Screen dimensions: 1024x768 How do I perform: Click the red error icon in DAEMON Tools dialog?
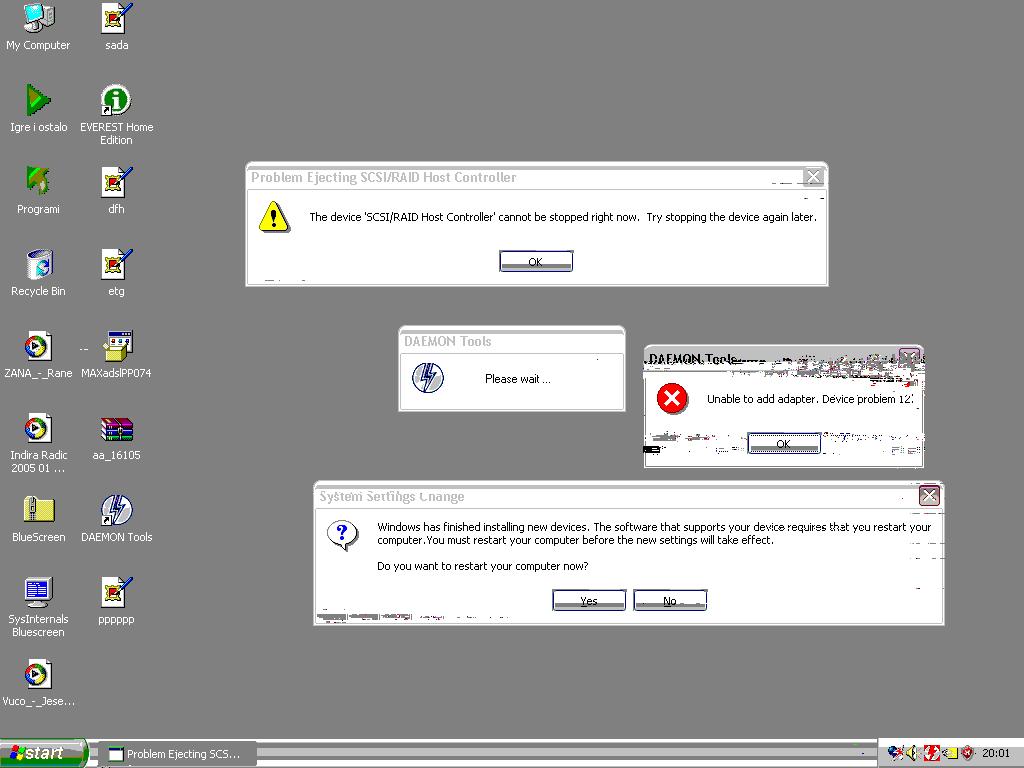(672, 398)
